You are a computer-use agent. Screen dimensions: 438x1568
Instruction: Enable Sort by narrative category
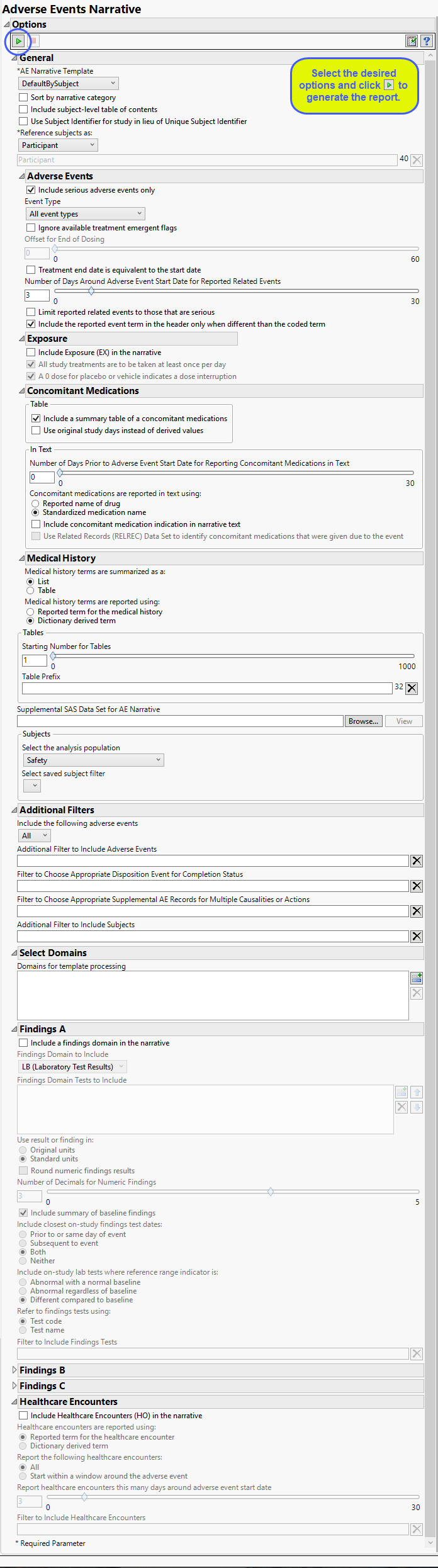(23, 98)
